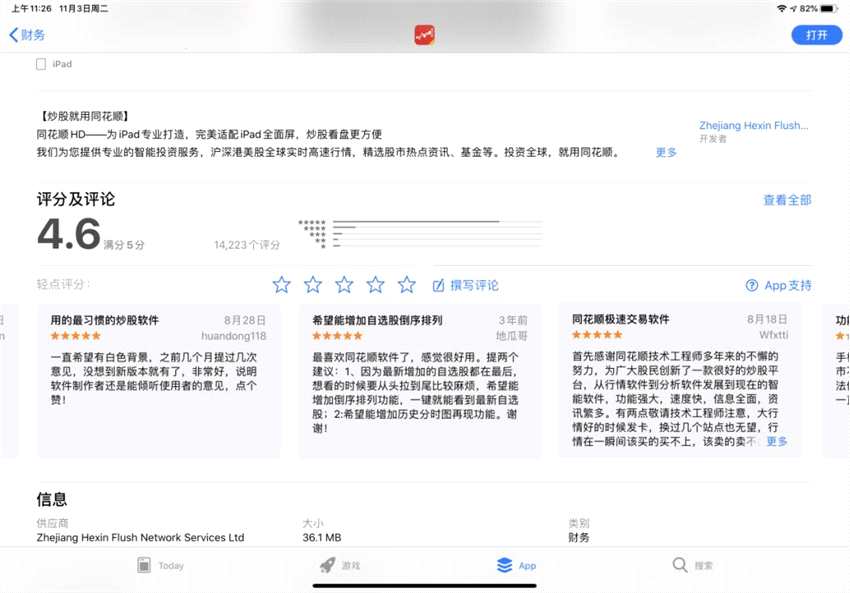Tap the 财务 category value under 类别
Screen dimensions: 850x593
pyautogui.click(x=579, y=538)
